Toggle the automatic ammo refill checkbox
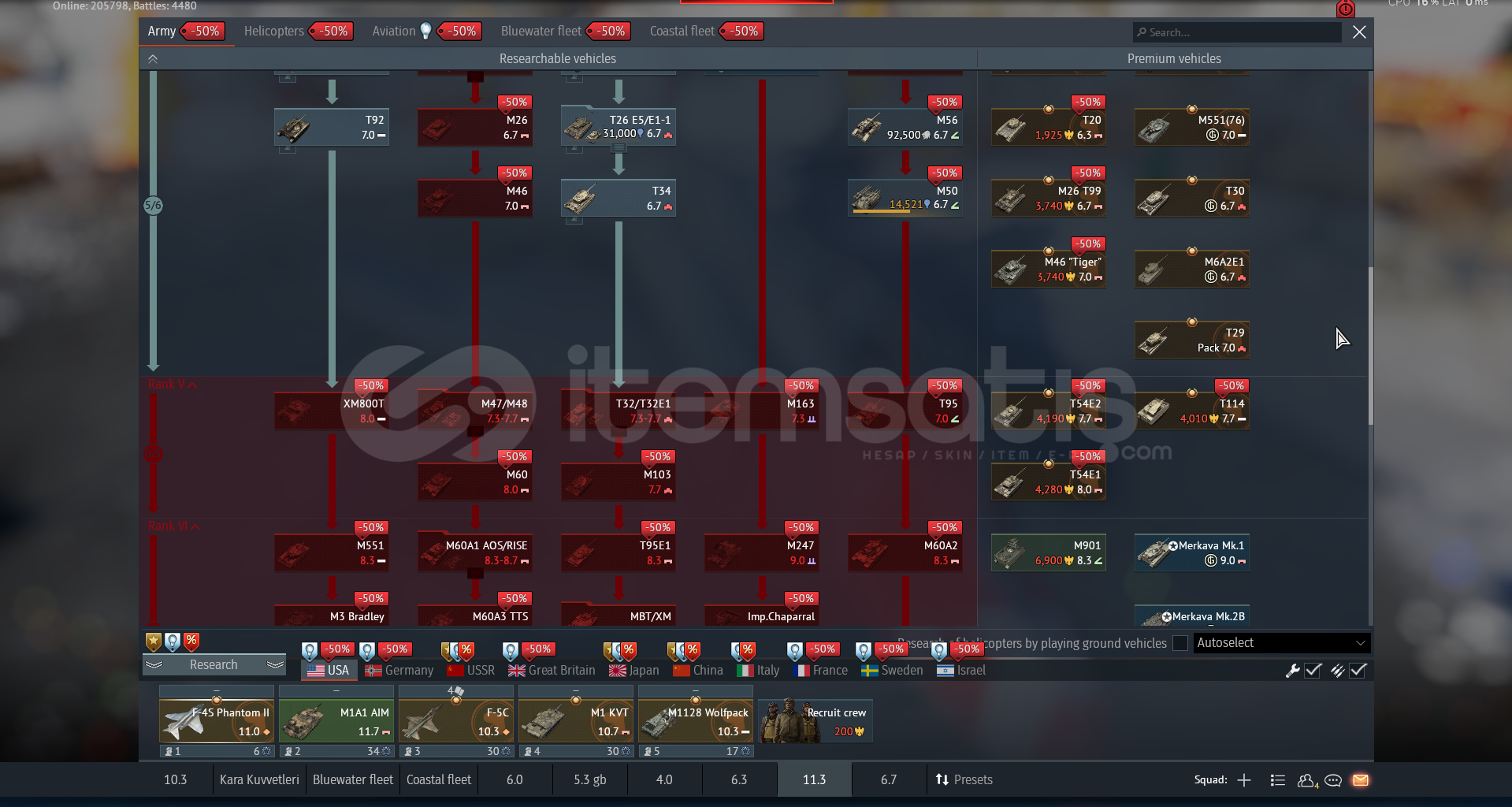Screen dimensions: 1512x807 click(1358, 671)
